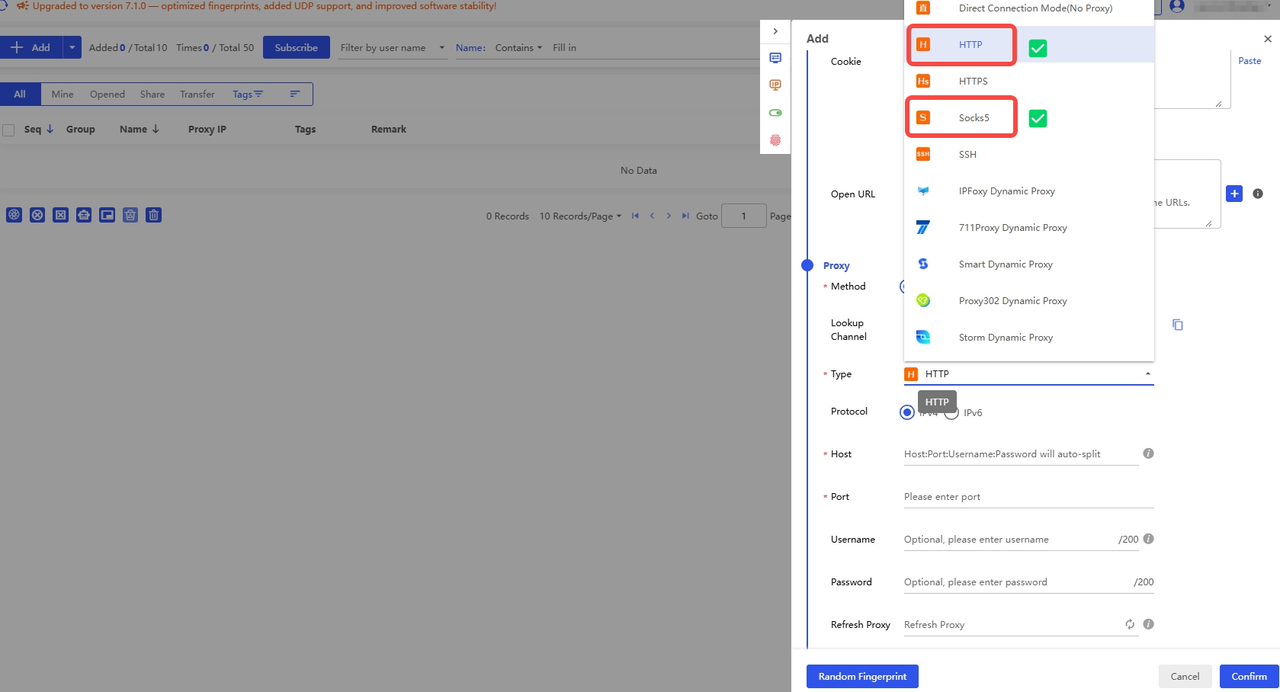Click the trash icon in bottom-left toolbar
The width and height of the screenshot is (1280, 692).
click(153, 215)
